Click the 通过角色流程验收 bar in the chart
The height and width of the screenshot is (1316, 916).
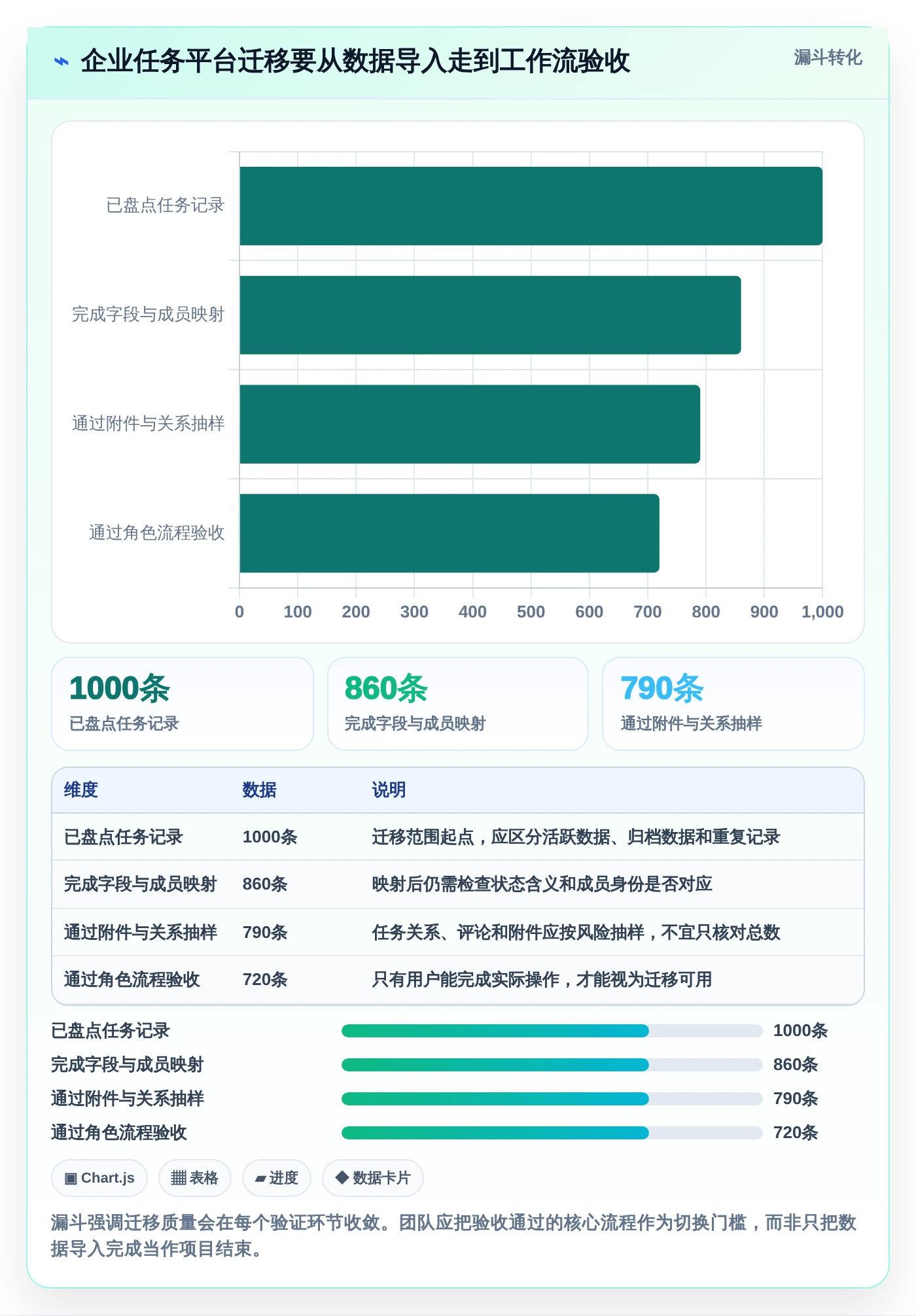pyautogui.click(x=449, y=533)
